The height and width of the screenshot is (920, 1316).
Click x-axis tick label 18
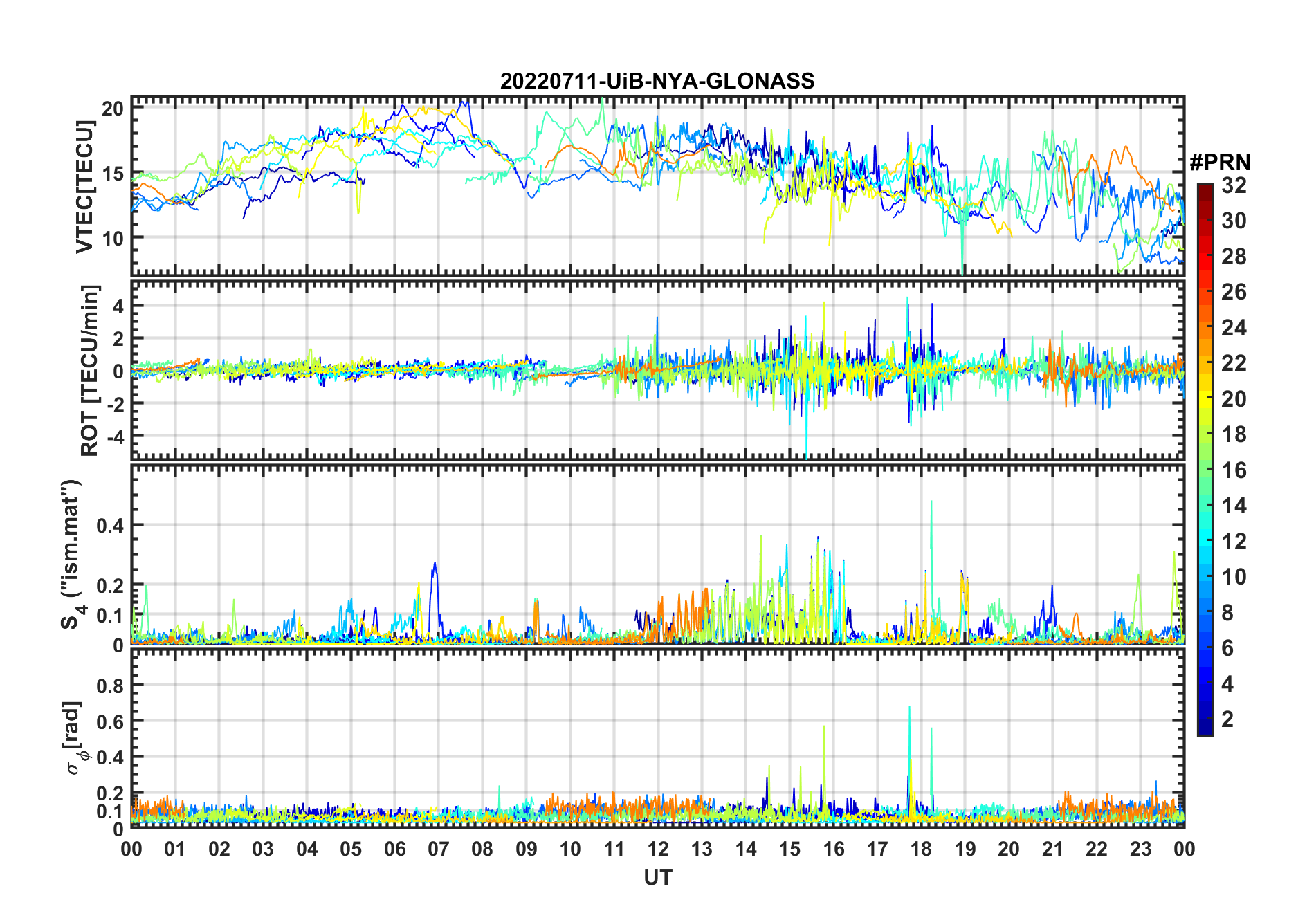coord(921,849)
